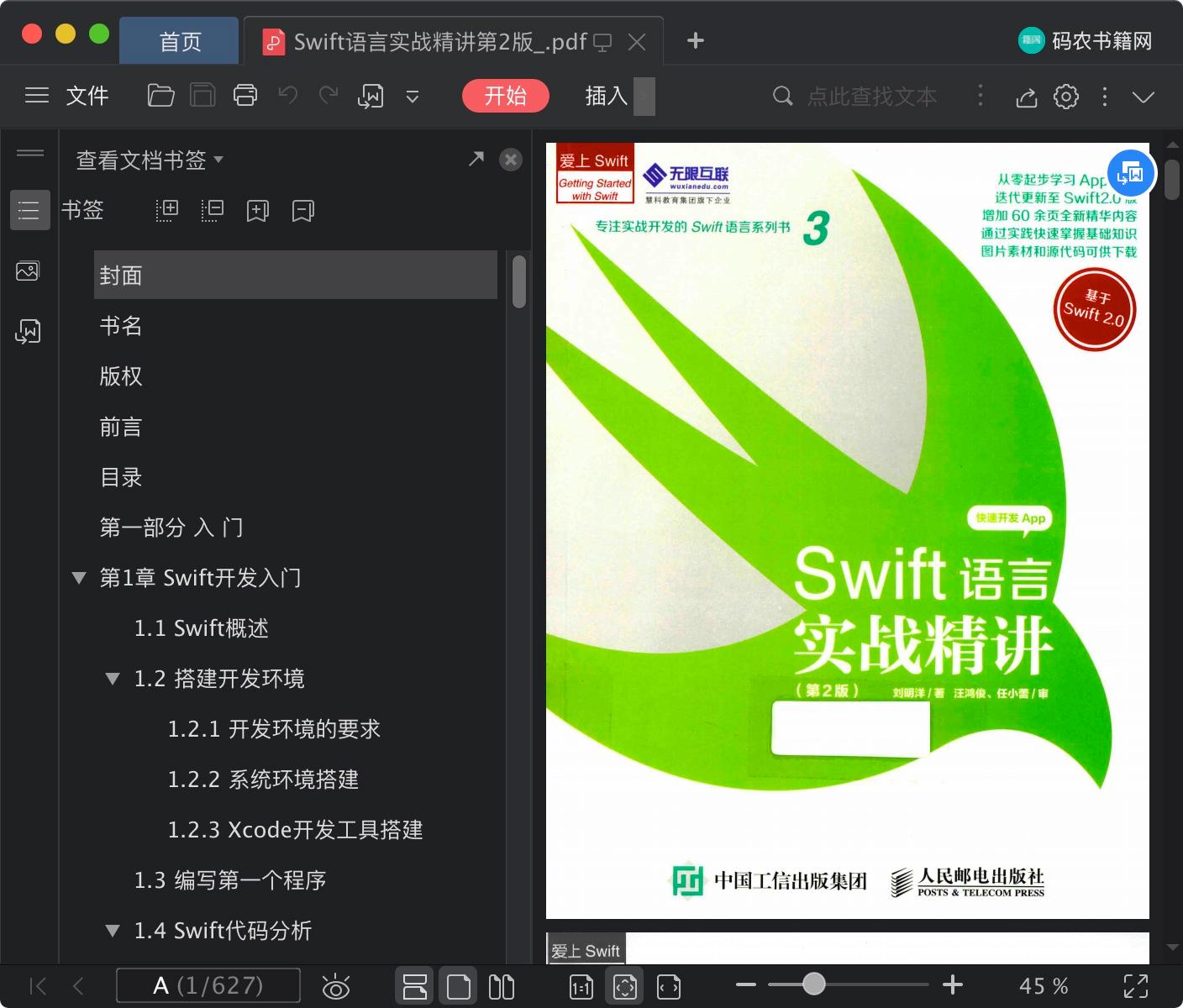Click the redo arrow icon

(x=329, y=95)
